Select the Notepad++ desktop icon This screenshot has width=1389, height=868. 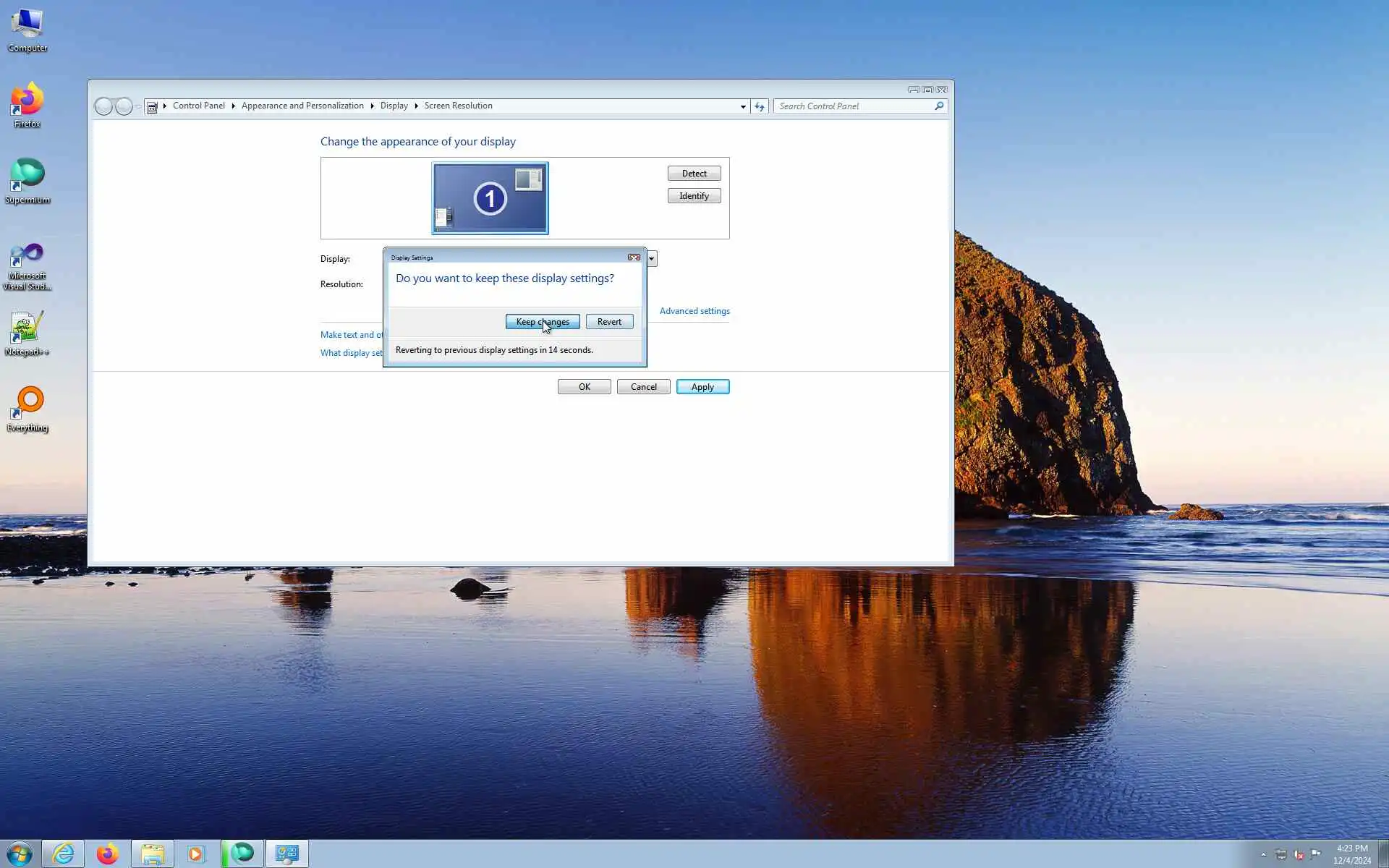tap(27, 333)
